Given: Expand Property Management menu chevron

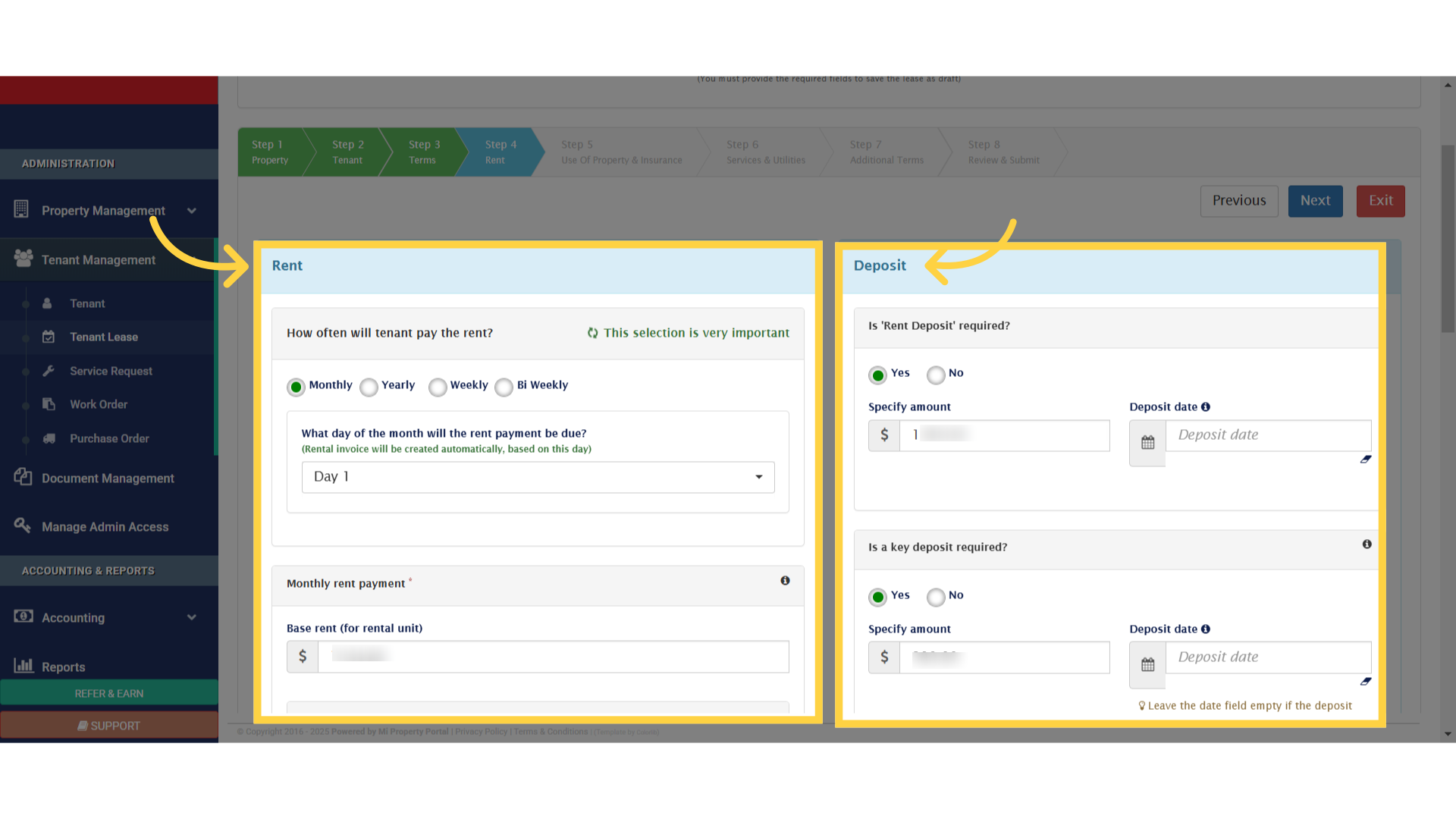Looking at the screenshot, I should 192,211.
